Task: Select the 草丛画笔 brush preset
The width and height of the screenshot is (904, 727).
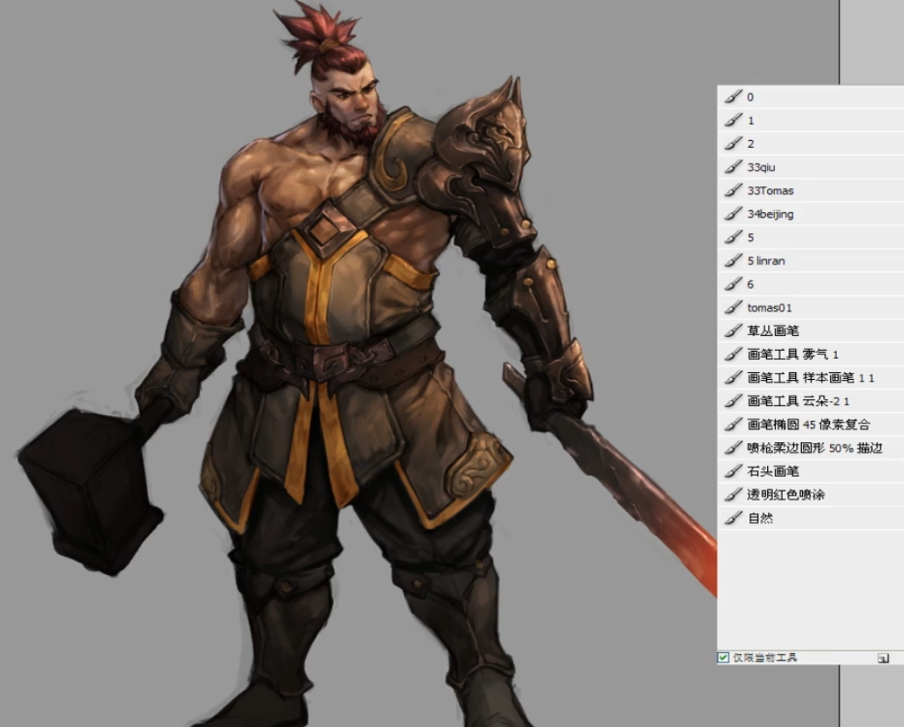Action: [x=811, y=331]
